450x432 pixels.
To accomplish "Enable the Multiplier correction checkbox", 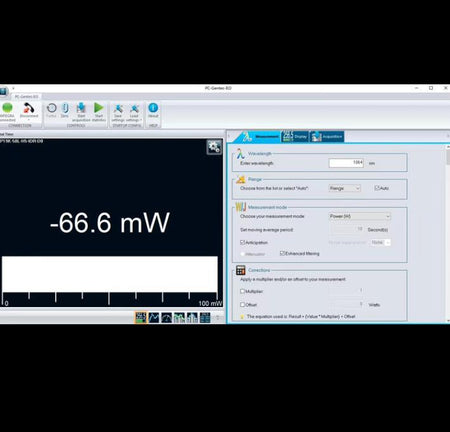I will point(243,291).
